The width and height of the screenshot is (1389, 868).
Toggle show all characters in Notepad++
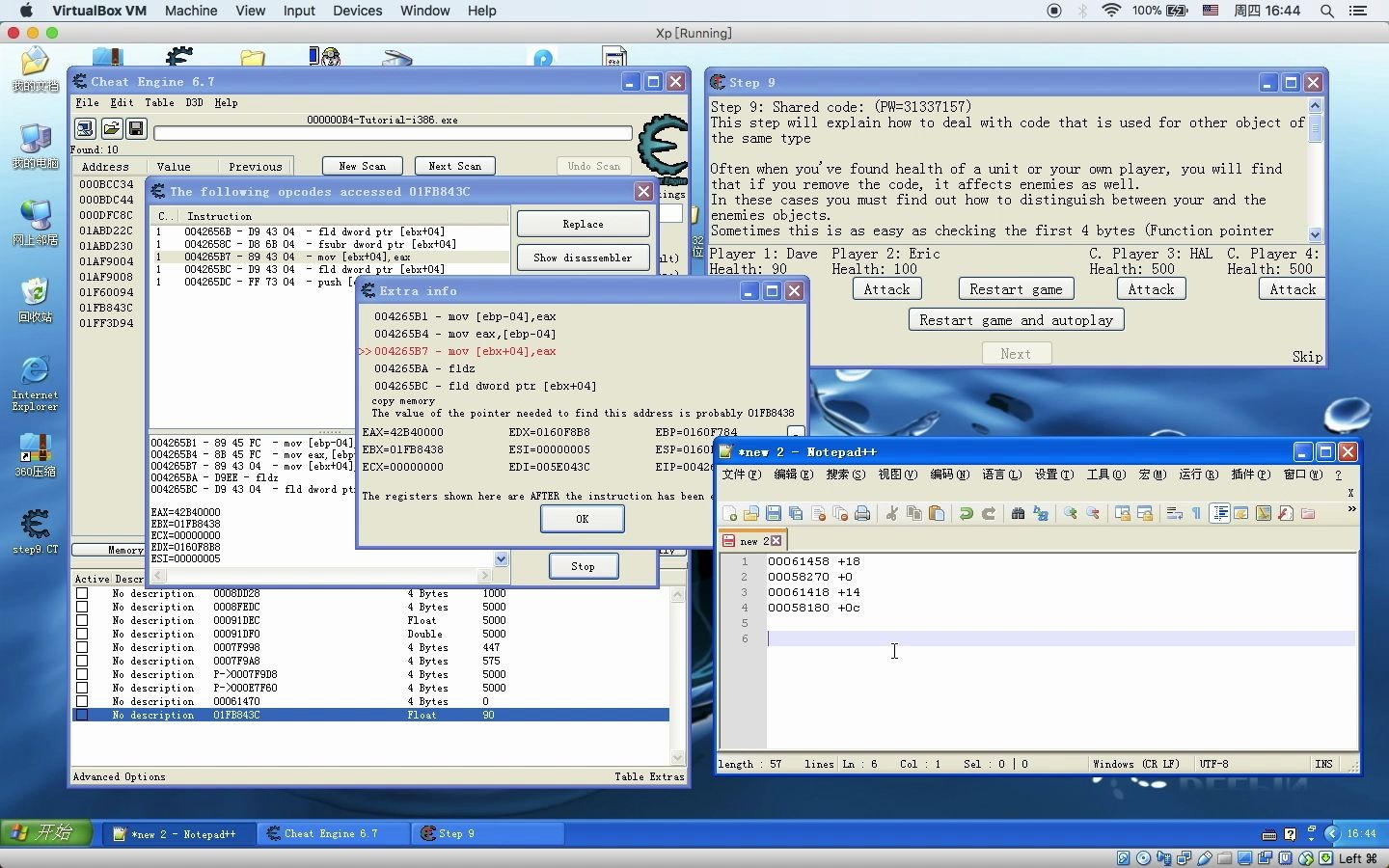[x=1197, y=514]
